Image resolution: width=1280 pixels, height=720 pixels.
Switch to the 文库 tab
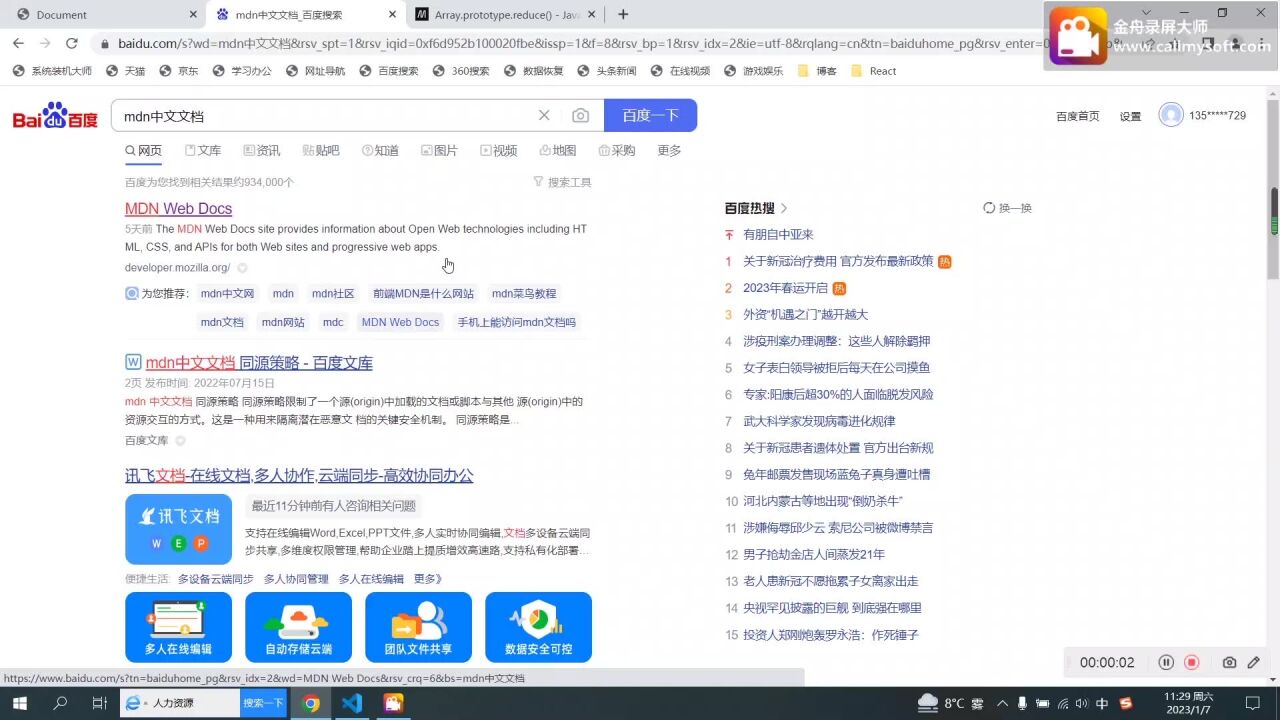click(x=203, y=151)
